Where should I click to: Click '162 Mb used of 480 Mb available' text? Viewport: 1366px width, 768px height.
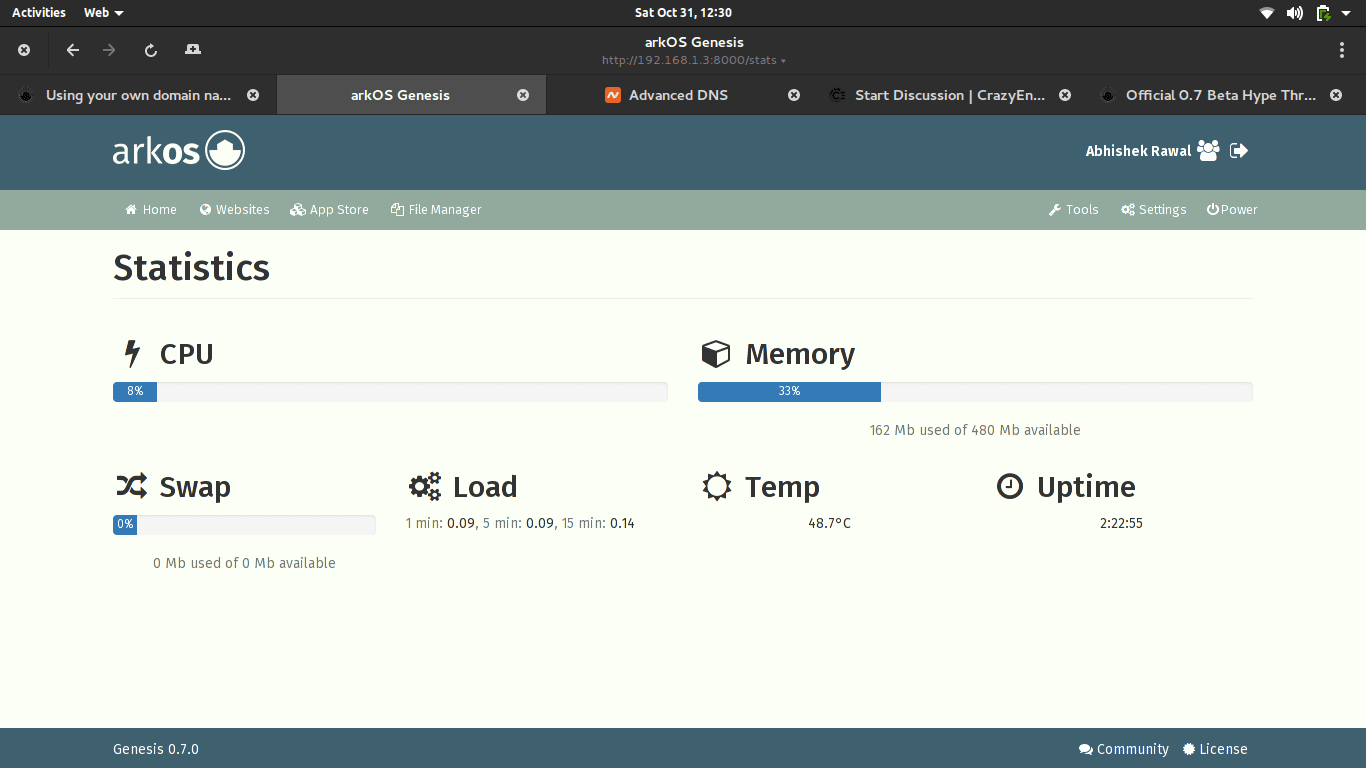pyautogui.click(x=975, y=430)
